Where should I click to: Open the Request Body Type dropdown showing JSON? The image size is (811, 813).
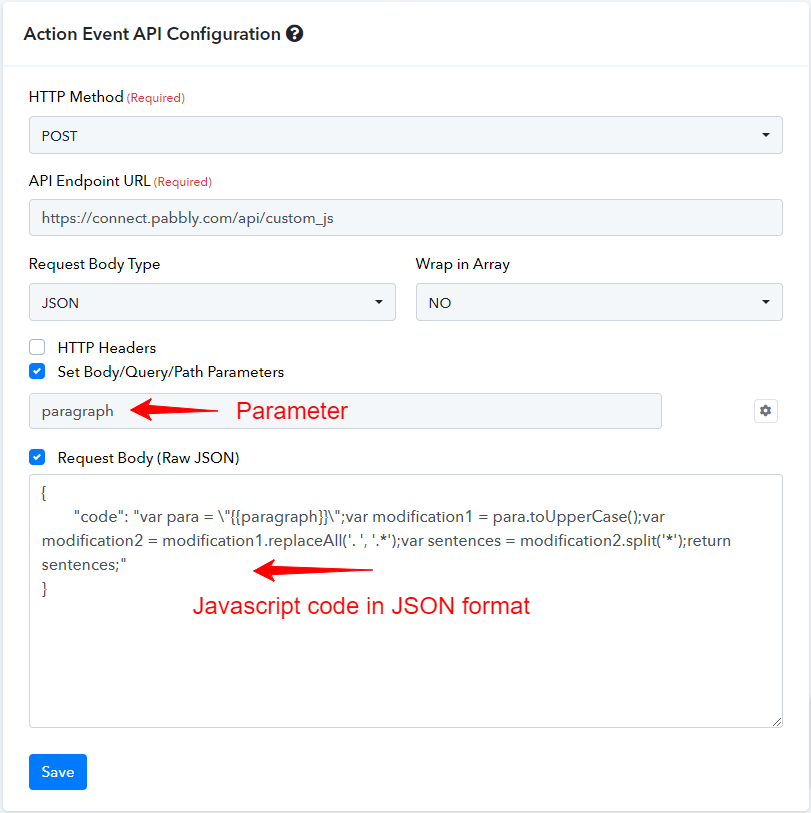pos(212,302)
